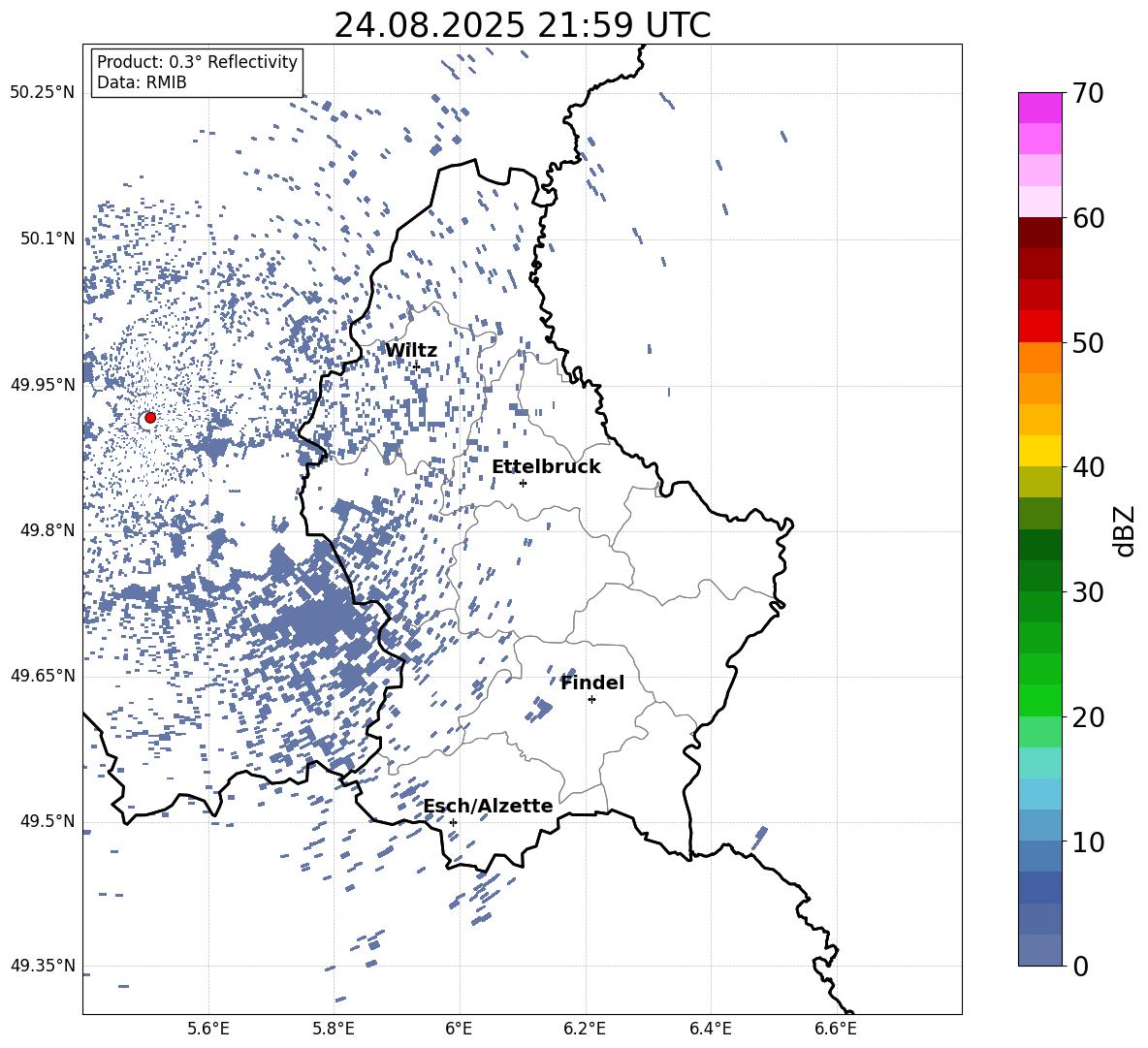Click the Data: RMIB label
This screenshot has height=1048, width=1148.
click(x=142, y=82)
